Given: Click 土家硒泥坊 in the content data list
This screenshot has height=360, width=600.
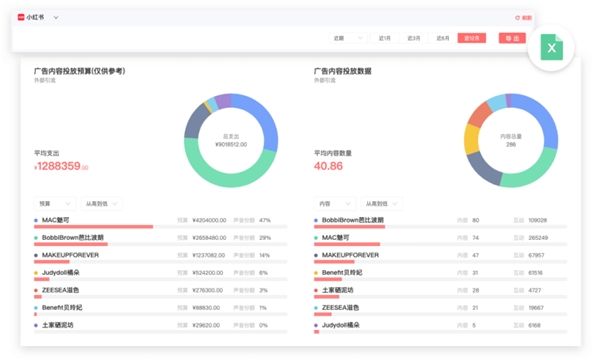Looking at the screenshot, I should [x=338, y=290].
